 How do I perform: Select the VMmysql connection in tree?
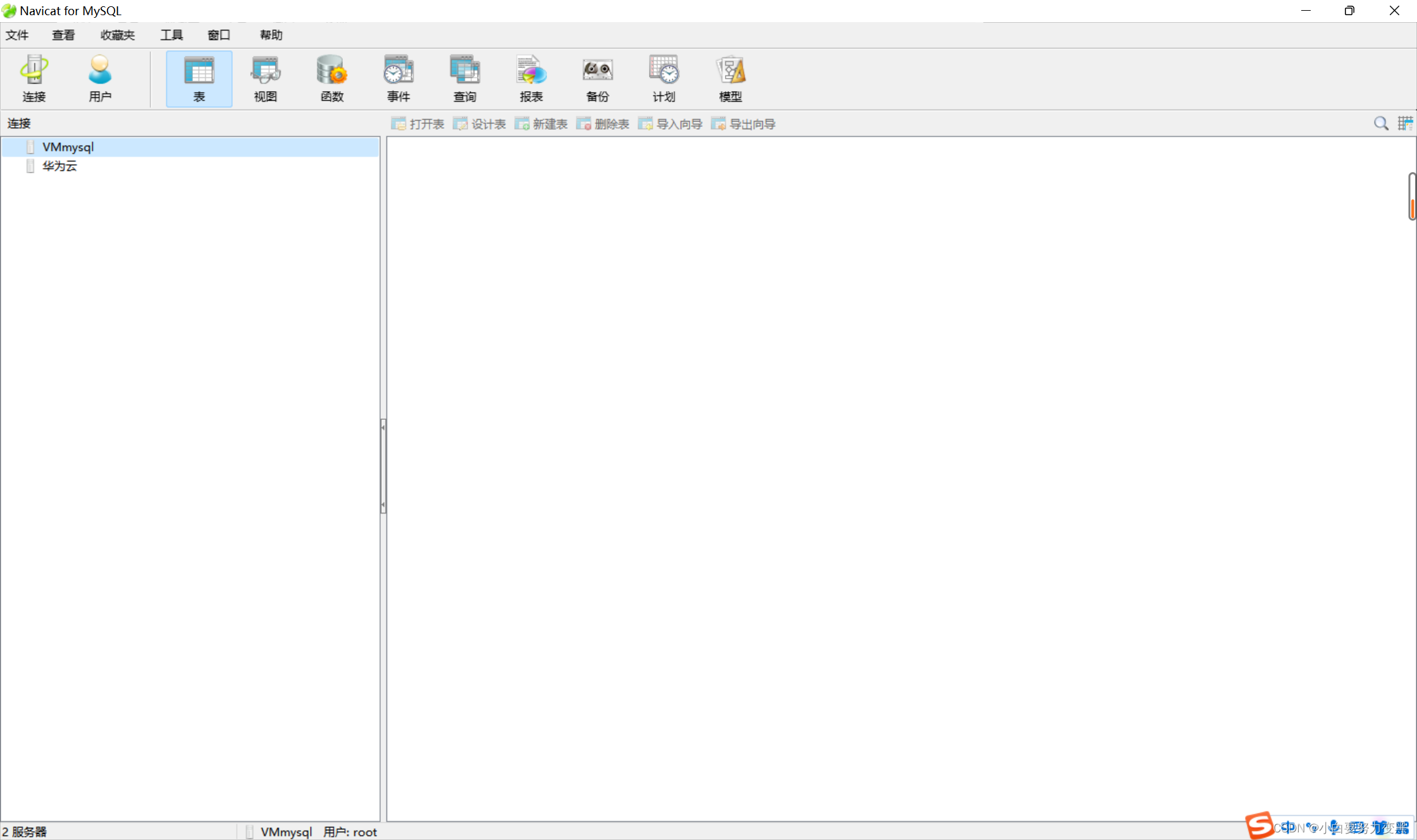[x=68, y=147]
